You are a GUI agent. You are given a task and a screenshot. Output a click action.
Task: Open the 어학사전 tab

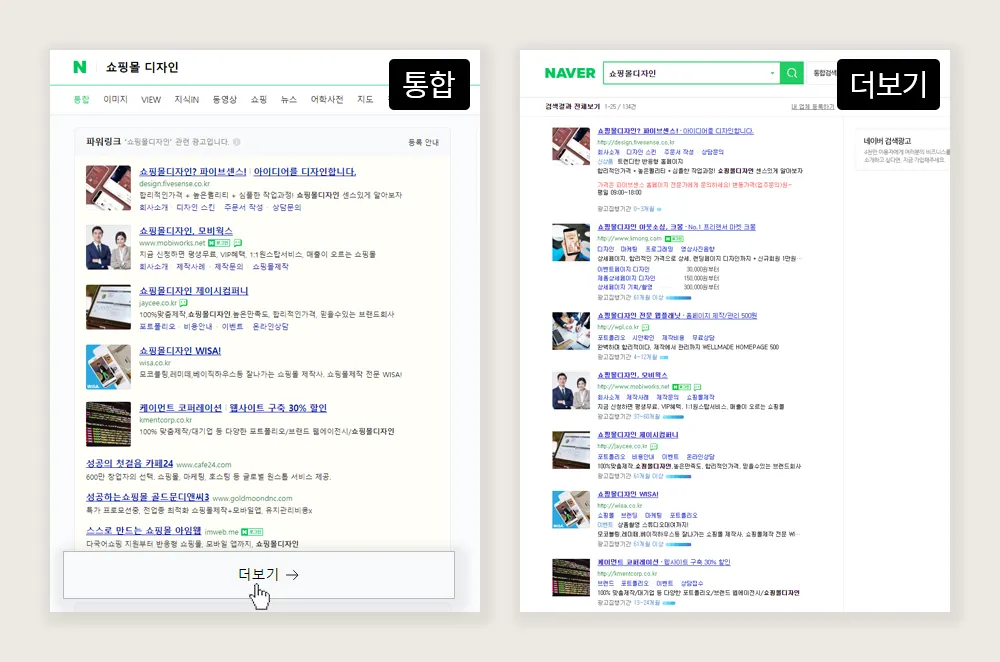pos(327,99)
